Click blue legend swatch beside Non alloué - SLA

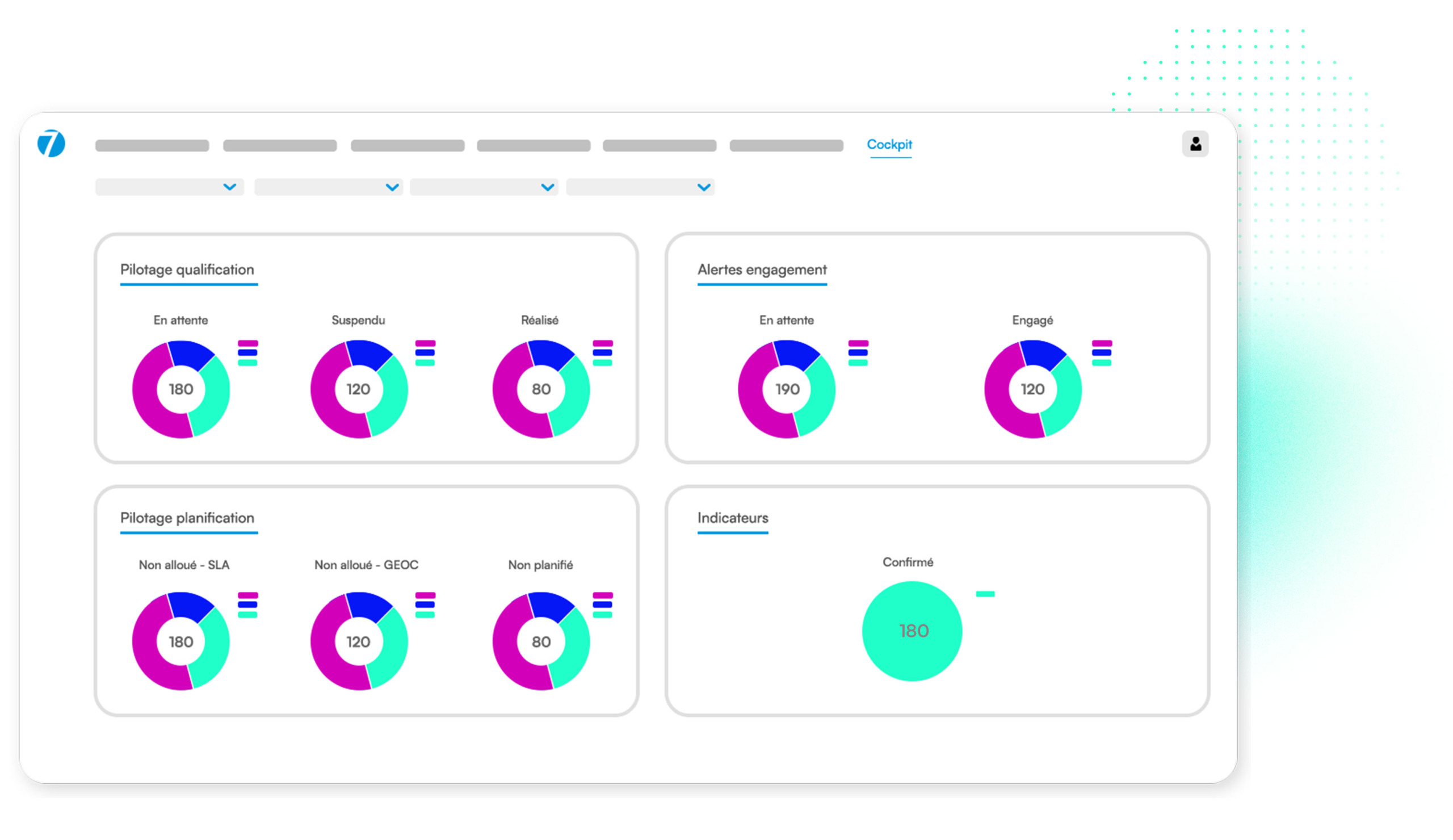point(248,605)
